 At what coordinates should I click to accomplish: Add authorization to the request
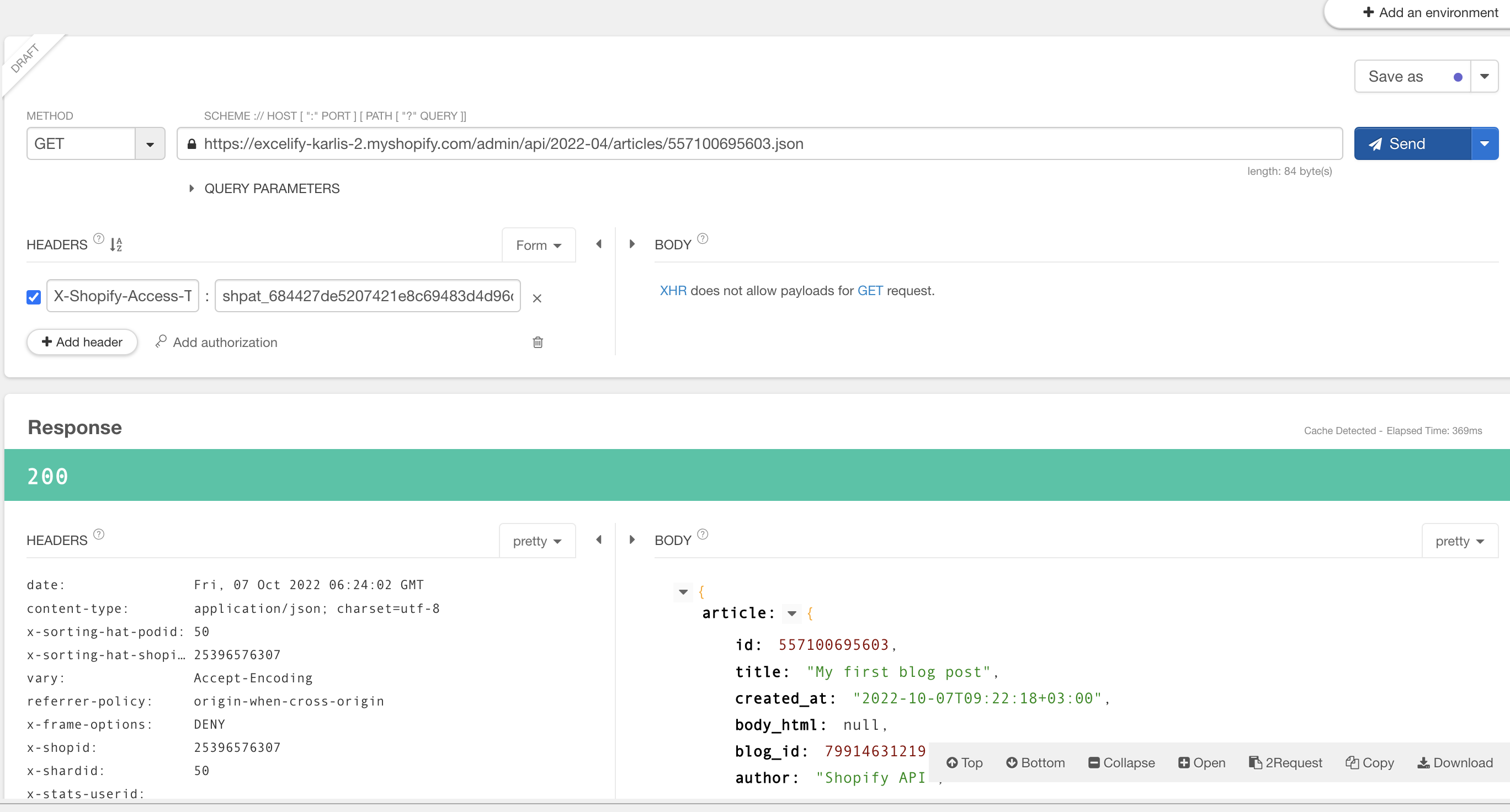[x=216, y=342]
